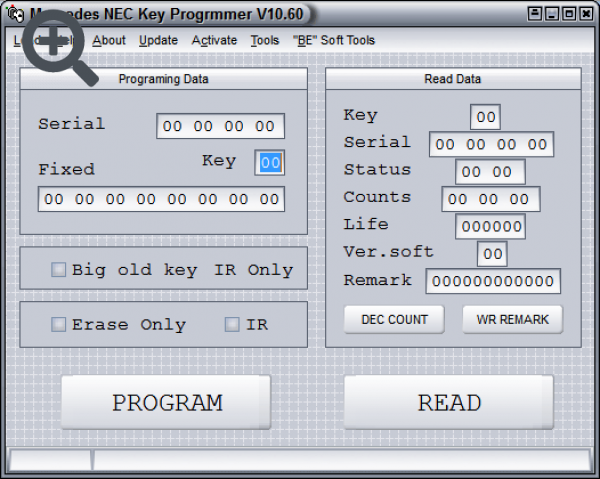
Task: Enable Big old key IR Only checkbox
Action: 59,269
